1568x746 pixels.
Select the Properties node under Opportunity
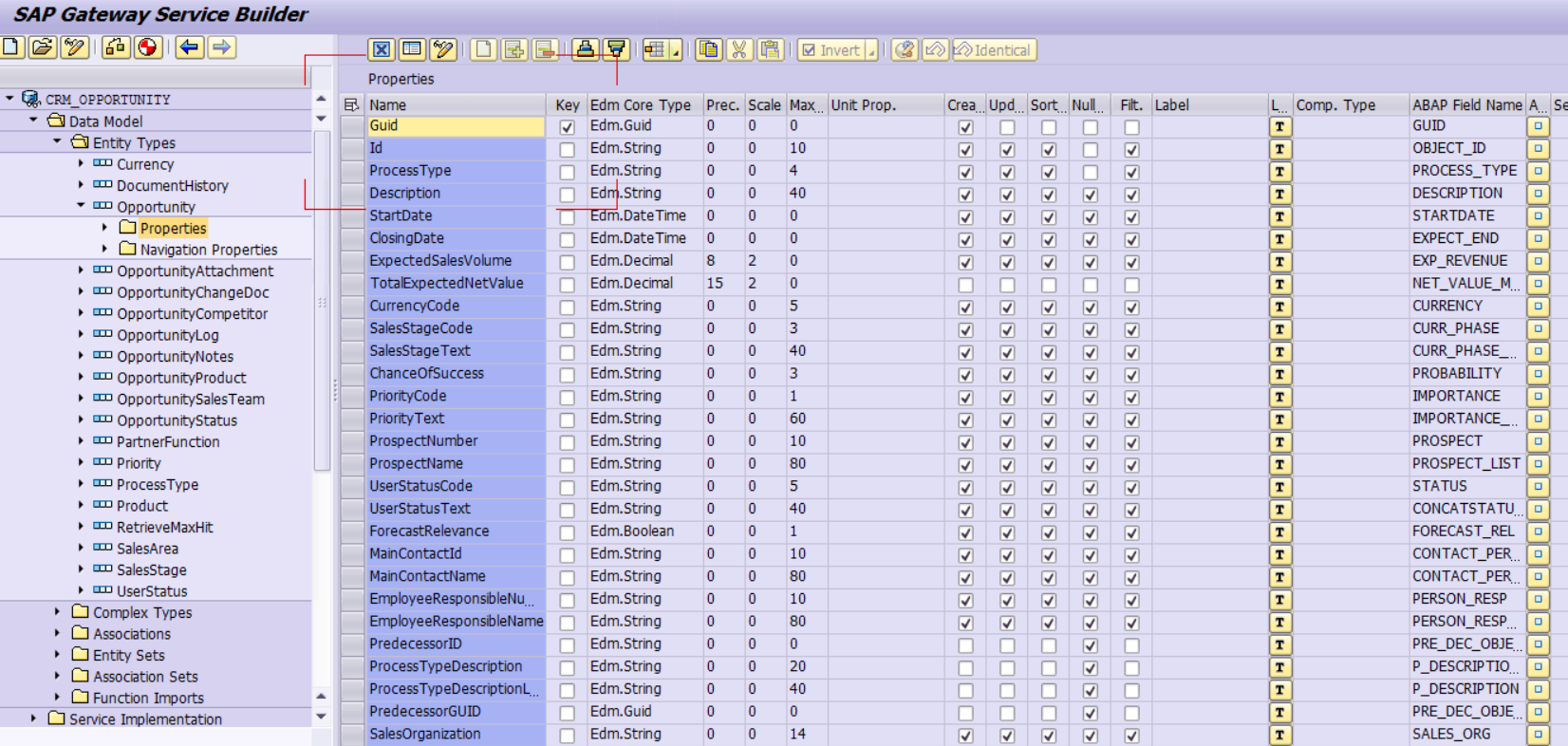click(x=173, y=228)
